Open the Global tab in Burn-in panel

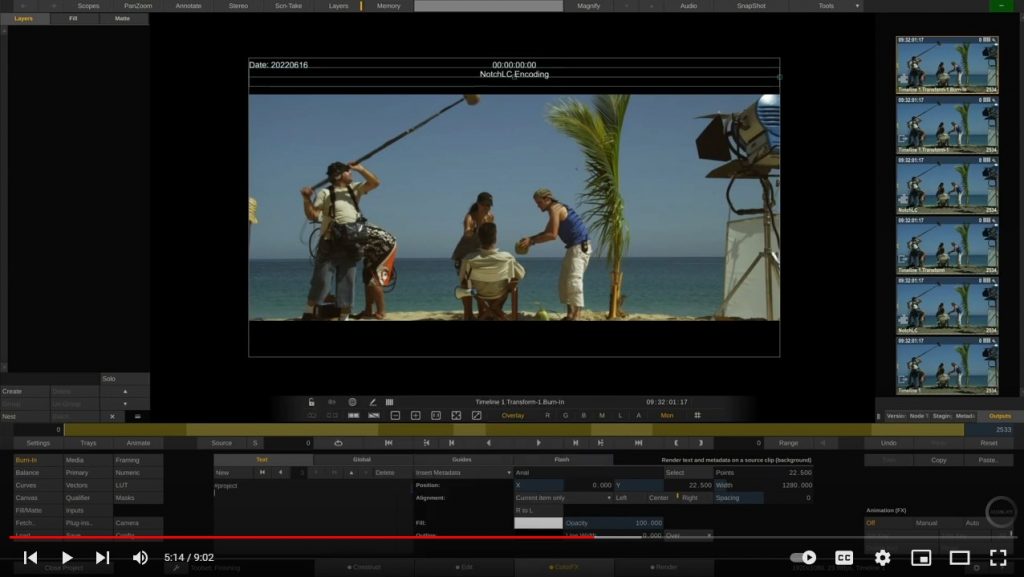coord(362,460)
